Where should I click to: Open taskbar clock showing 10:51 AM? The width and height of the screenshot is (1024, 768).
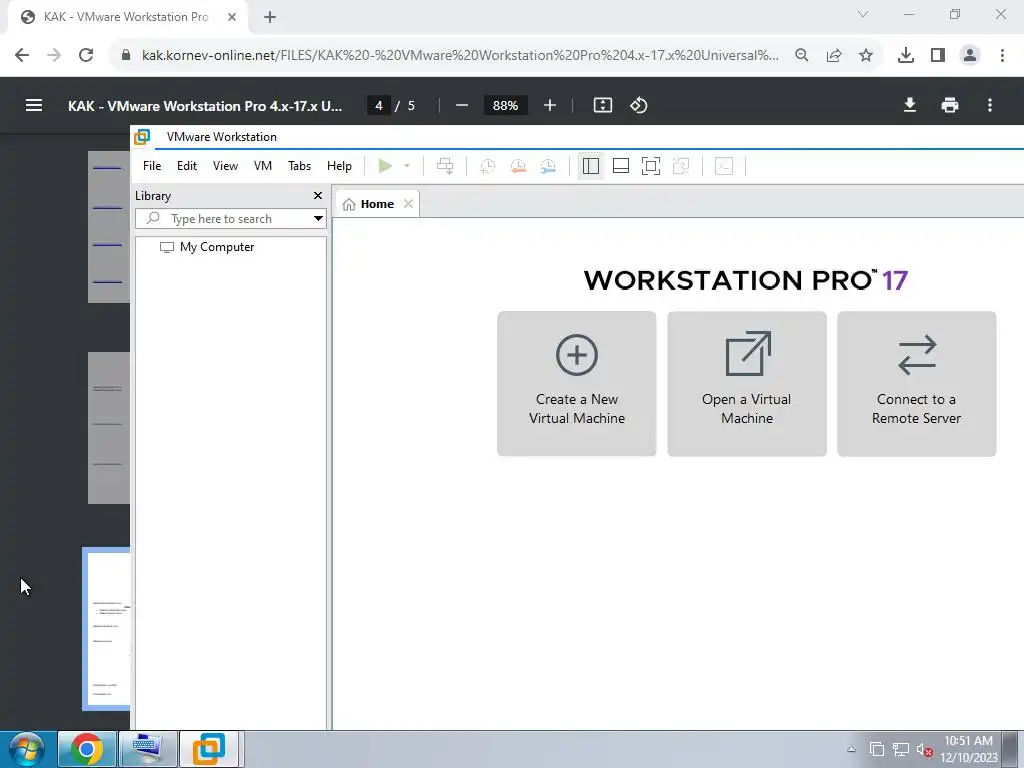(x=969, y=749)
